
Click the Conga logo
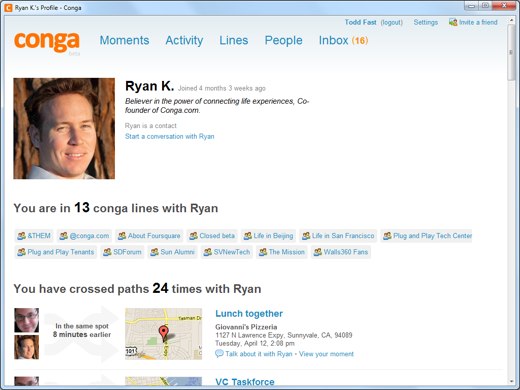pyautogui.click(x=47, y=42)
